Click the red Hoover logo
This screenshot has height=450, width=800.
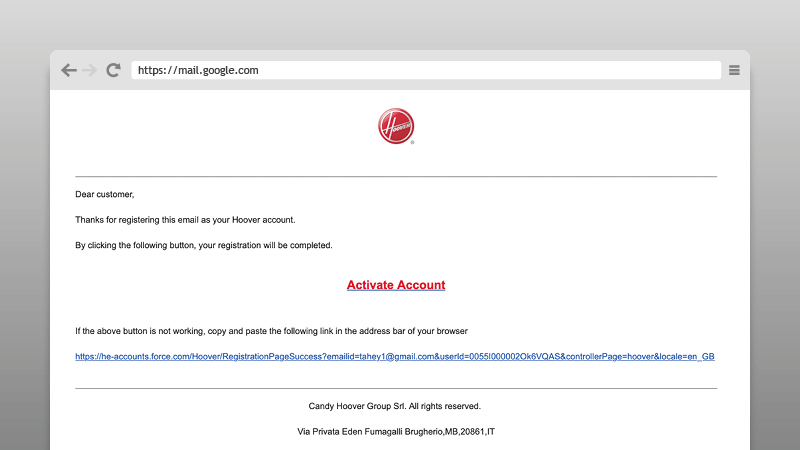(396, 126)
